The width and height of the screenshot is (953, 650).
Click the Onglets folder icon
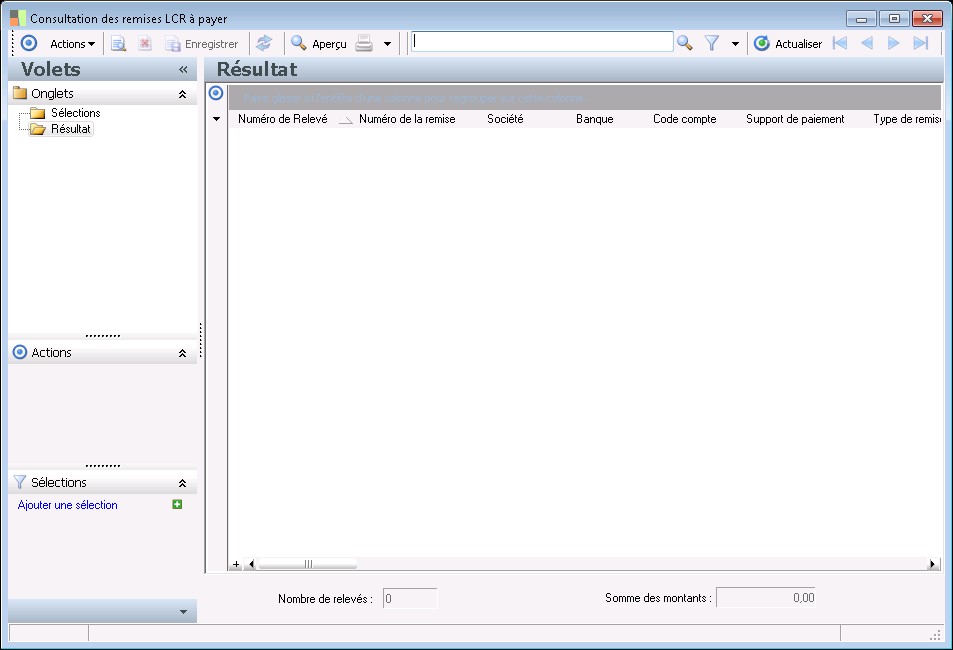pos(20,93)
